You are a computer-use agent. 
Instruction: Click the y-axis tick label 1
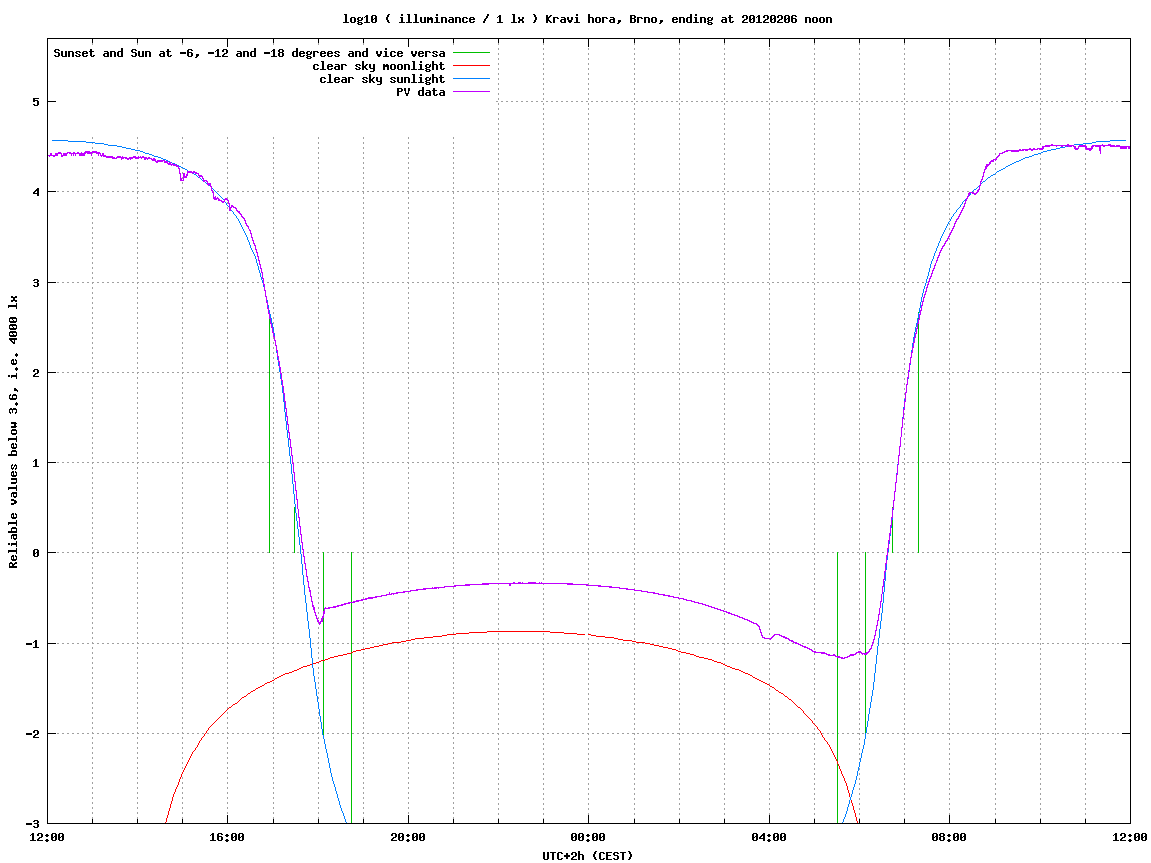point(35,463)
